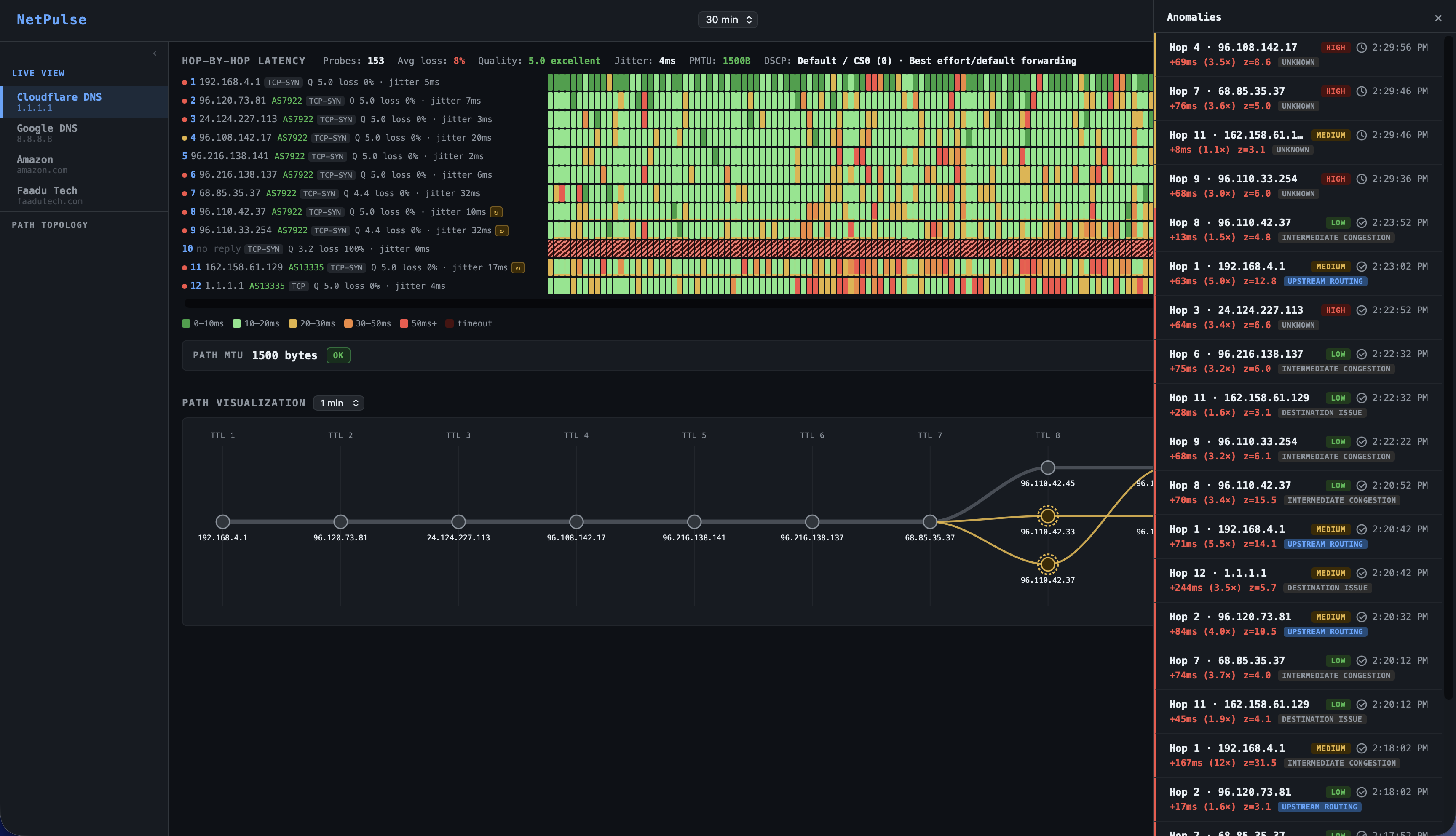Select Faadu Tech target
The height and width of the screenshot is (836, 1456).
[x=84, y=195]
